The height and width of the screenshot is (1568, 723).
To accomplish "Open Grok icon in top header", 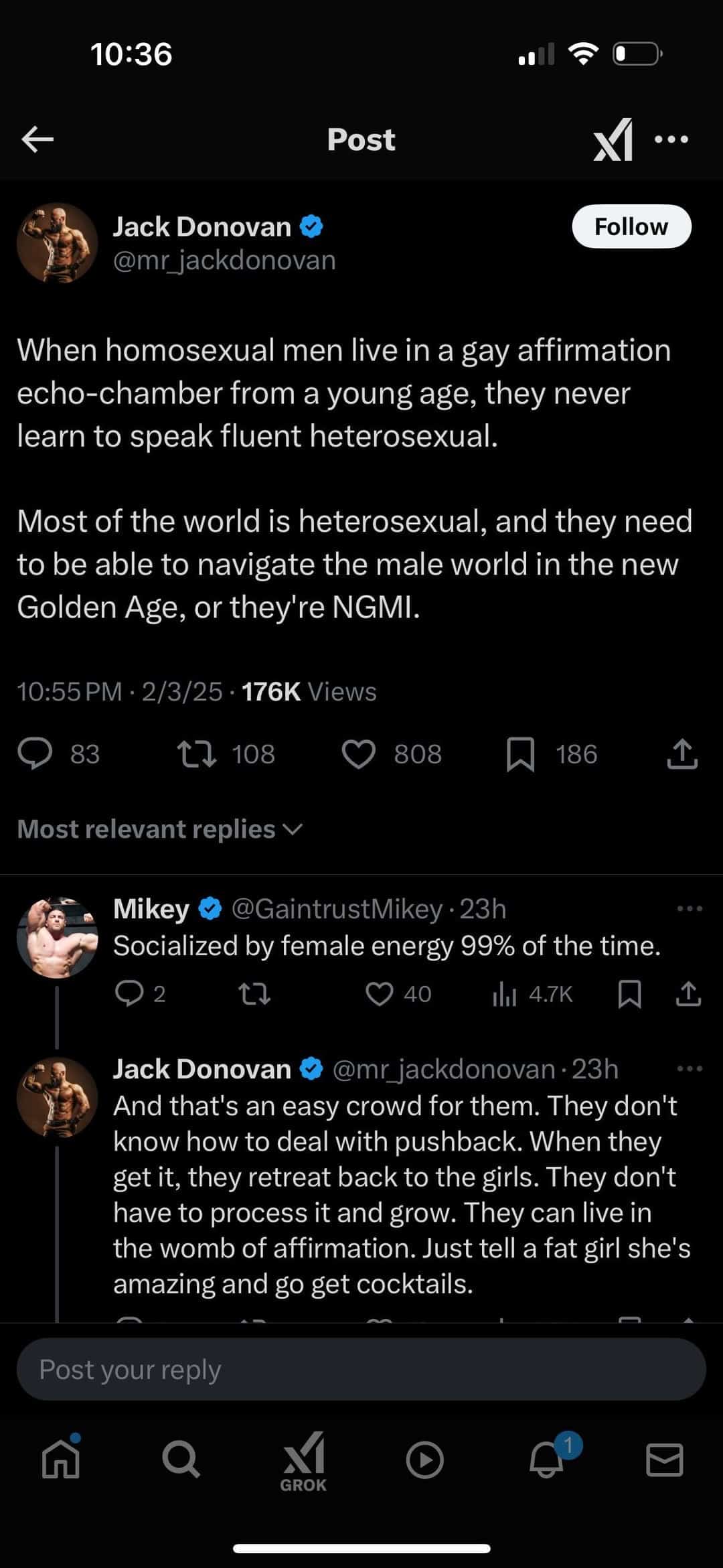I will click(x=613, y=139).
